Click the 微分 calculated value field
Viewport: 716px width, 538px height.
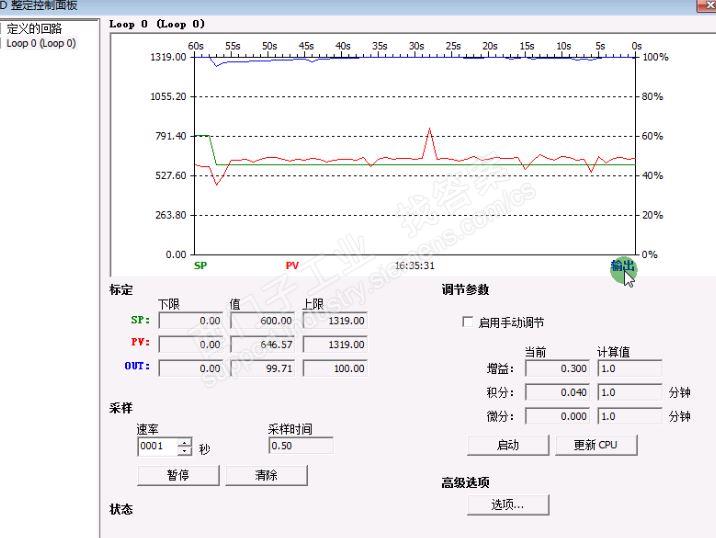click(629, 416)
